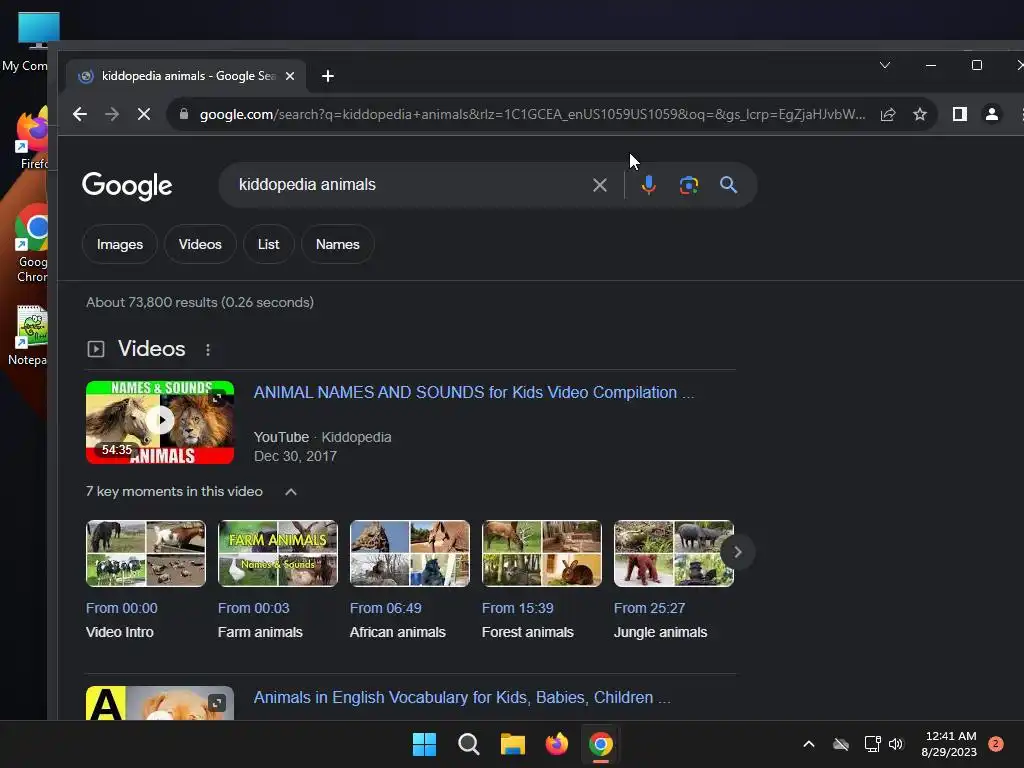The height and width of the screenshot is (768, 1024).
Task: Filter results by Images
Action: (x=120, y=244)
